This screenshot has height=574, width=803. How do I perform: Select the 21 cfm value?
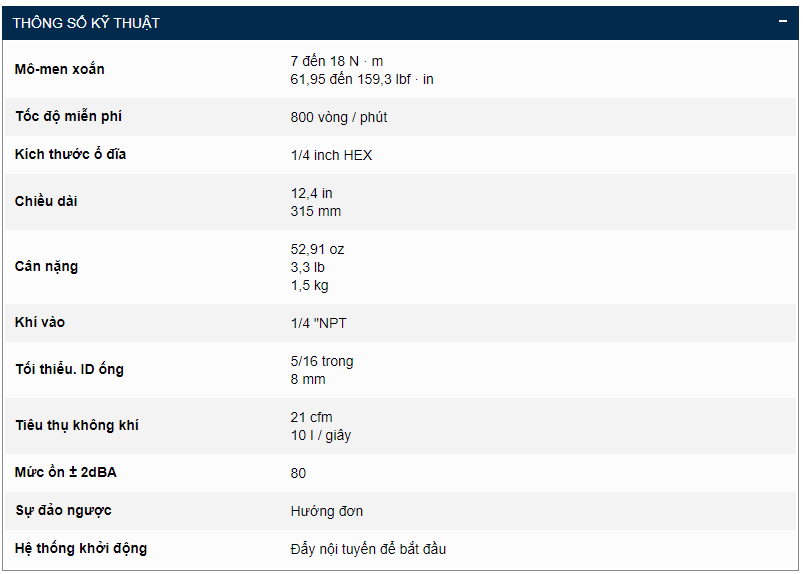click(x=312, y=417)
